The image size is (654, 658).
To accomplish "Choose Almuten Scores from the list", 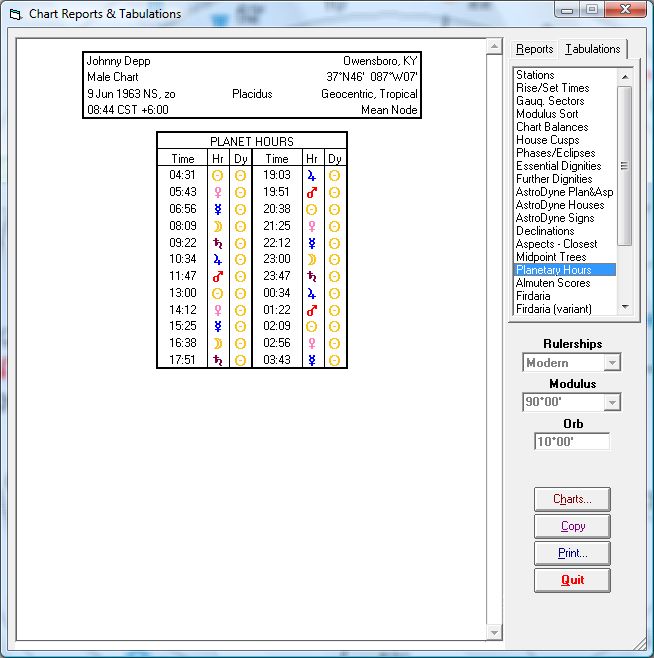I will point(552,283).
